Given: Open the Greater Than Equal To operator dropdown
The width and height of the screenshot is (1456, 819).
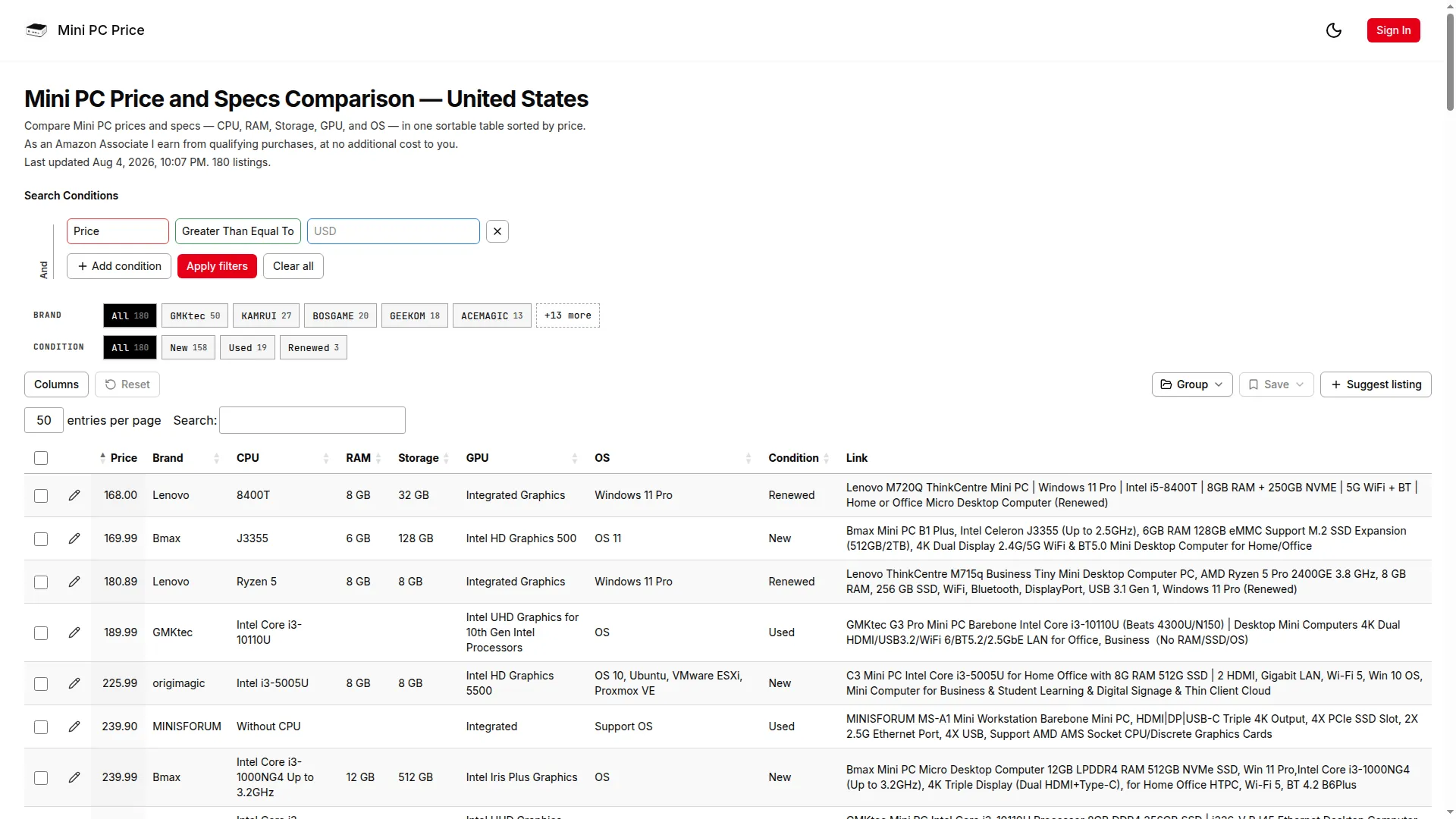Looking at the screenshot, I should (x=238, y=231).
